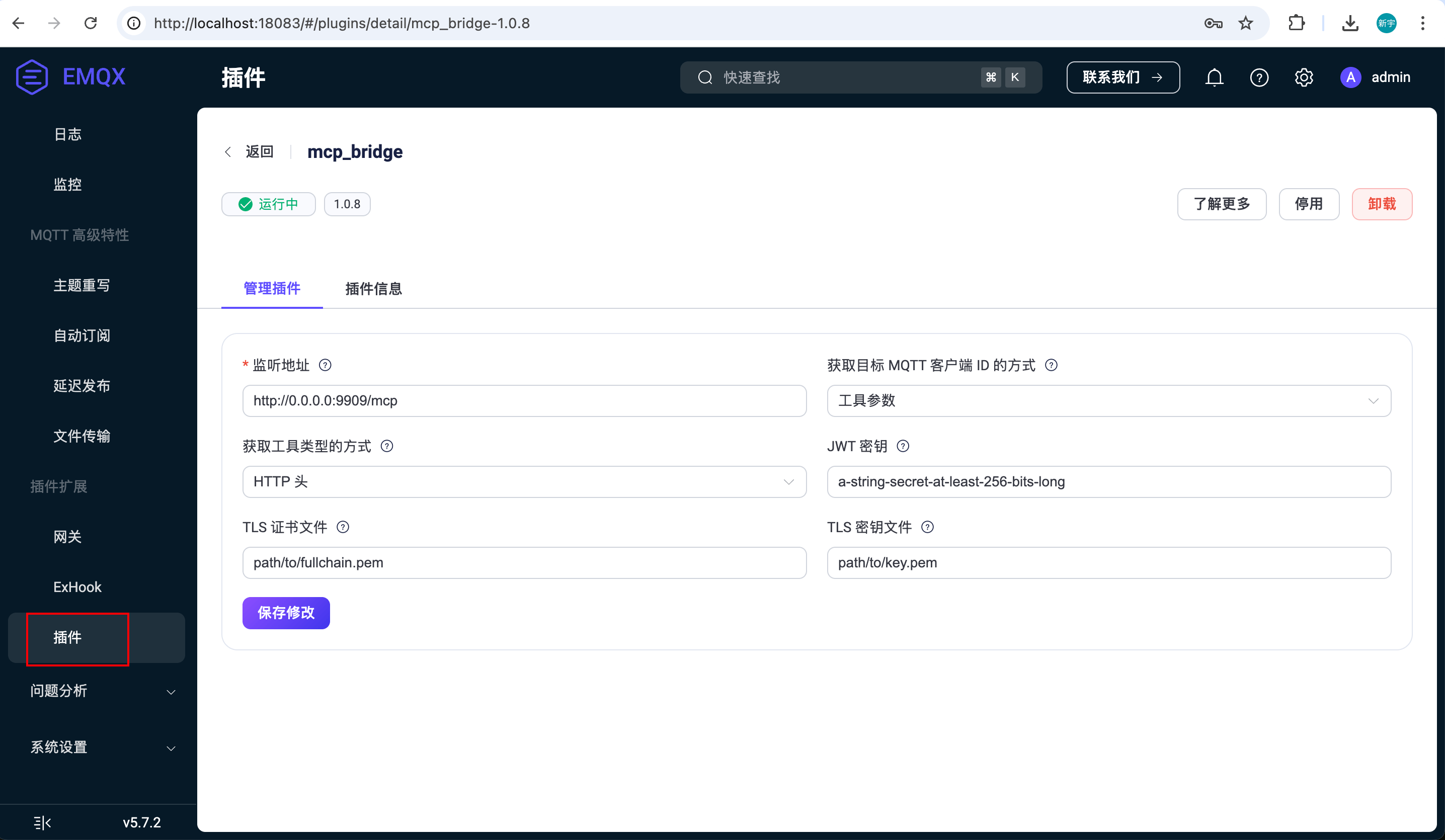Select 网关 in the sidebar menu
The image size is (1445, 840).
(68, 537)
